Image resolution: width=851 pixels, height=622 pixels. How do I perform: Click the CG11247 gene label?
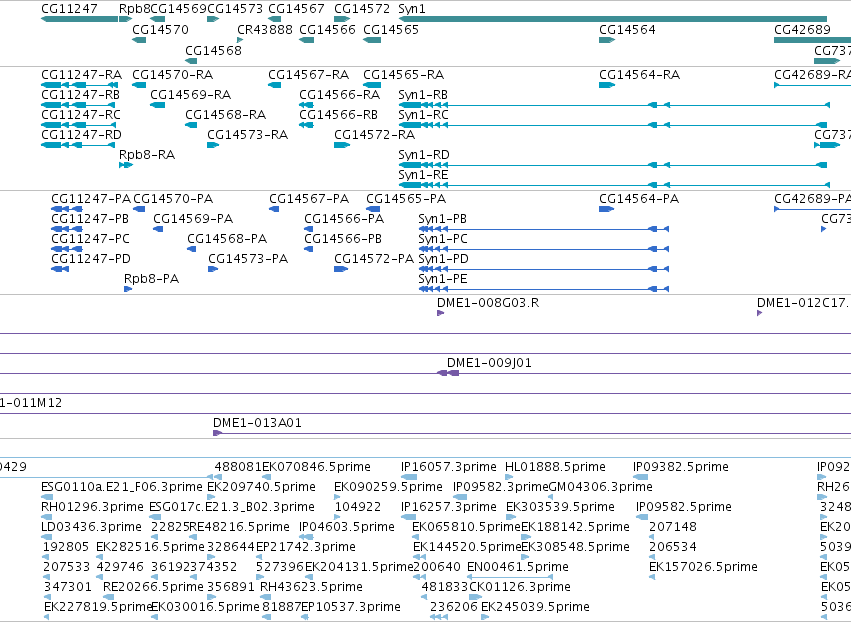point(69,9)
